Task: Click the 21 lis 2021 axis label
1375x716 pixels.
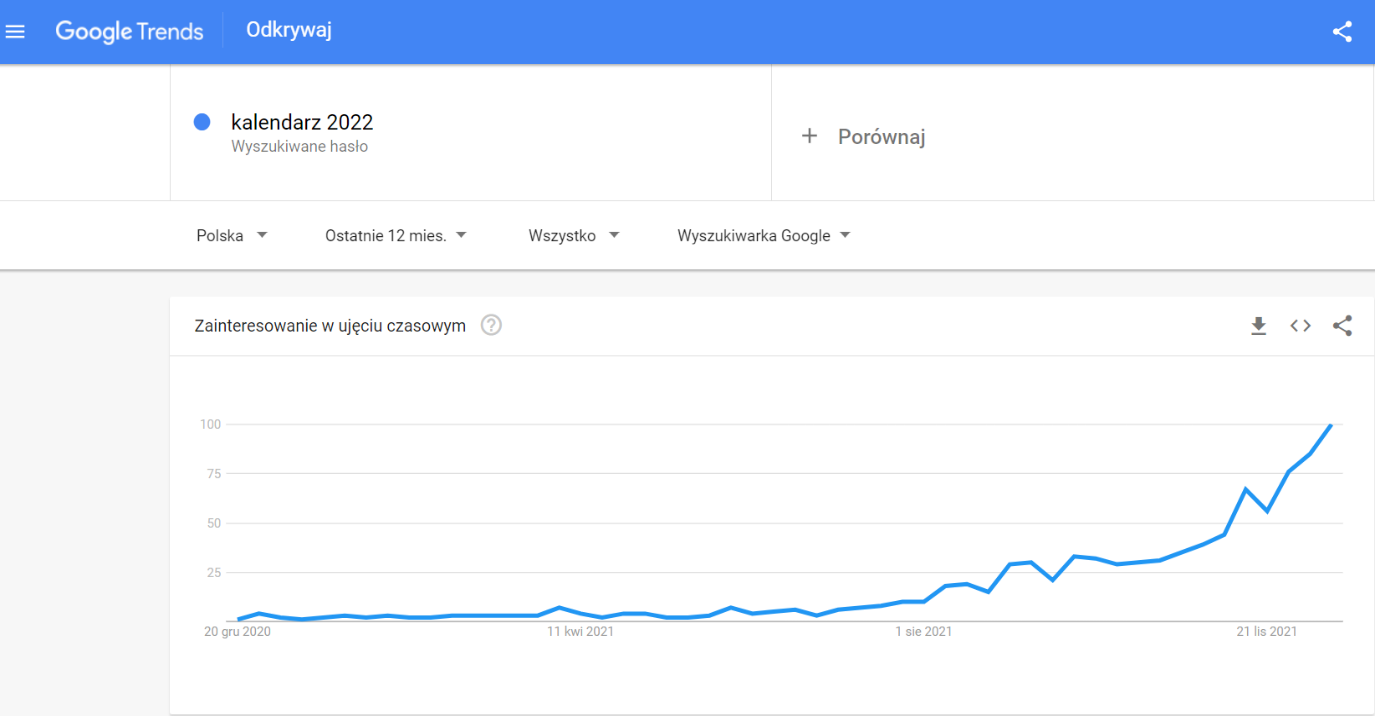Action: [1267, 632]
